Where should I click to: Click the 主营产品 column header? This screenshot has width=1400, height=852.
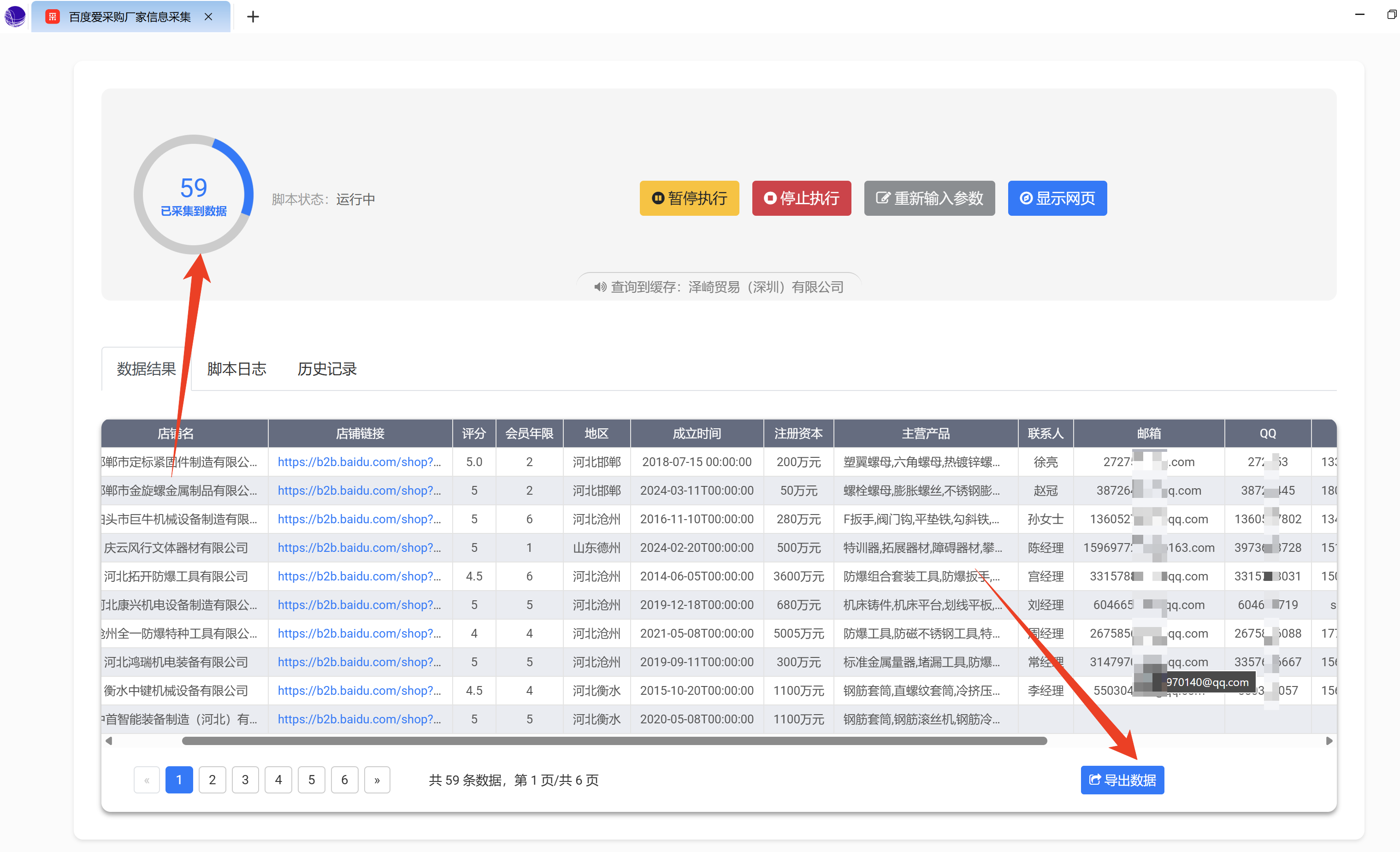pyautogui.click(x=926, y=434)
